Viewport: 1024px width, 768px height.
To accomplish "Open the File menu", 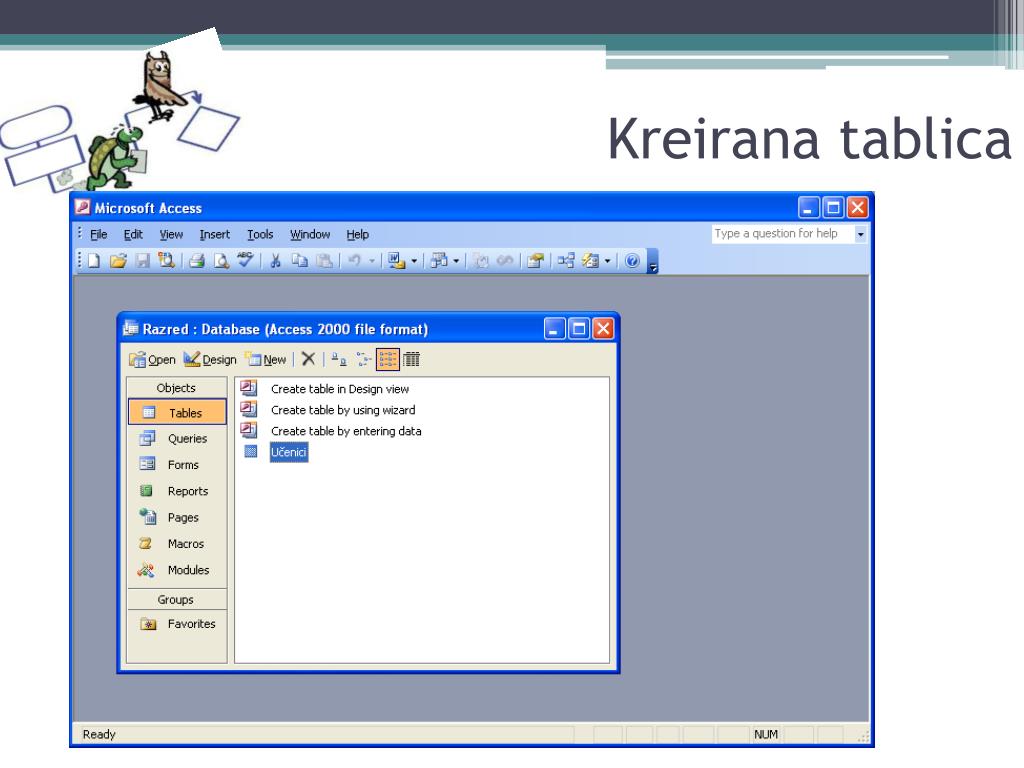I will (99, 234).
